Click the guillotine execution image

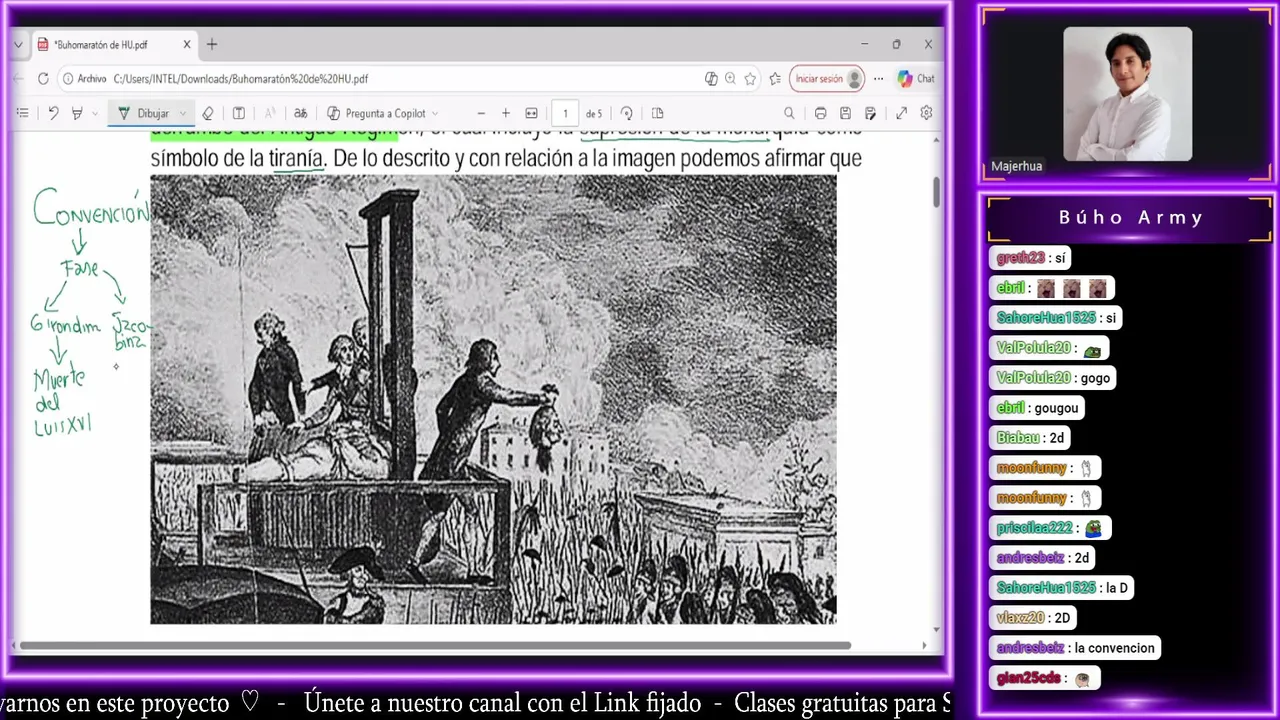[493, 399]
